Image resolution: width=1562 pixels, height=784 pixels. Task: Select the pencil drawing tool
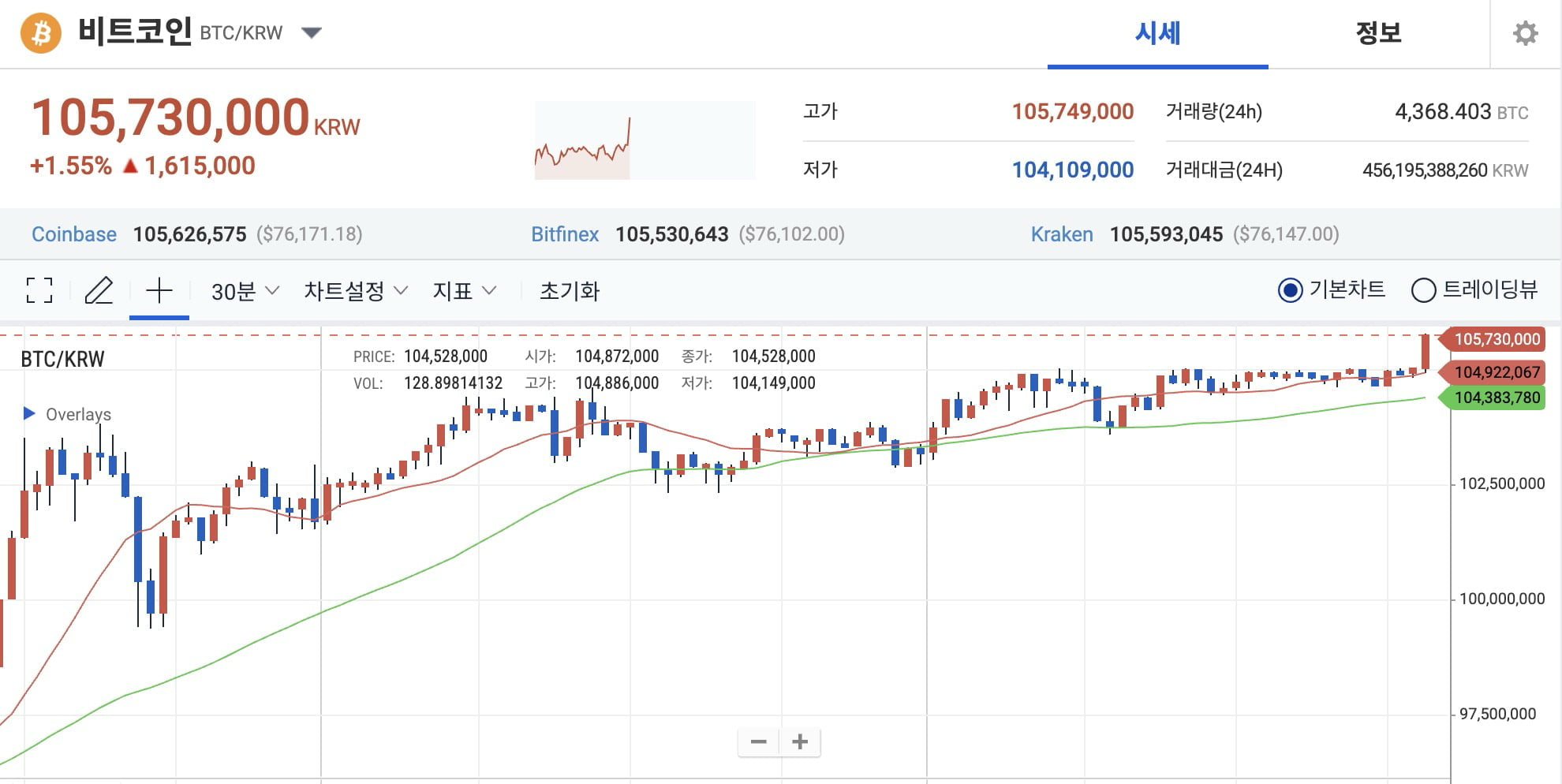pos(99,290)
